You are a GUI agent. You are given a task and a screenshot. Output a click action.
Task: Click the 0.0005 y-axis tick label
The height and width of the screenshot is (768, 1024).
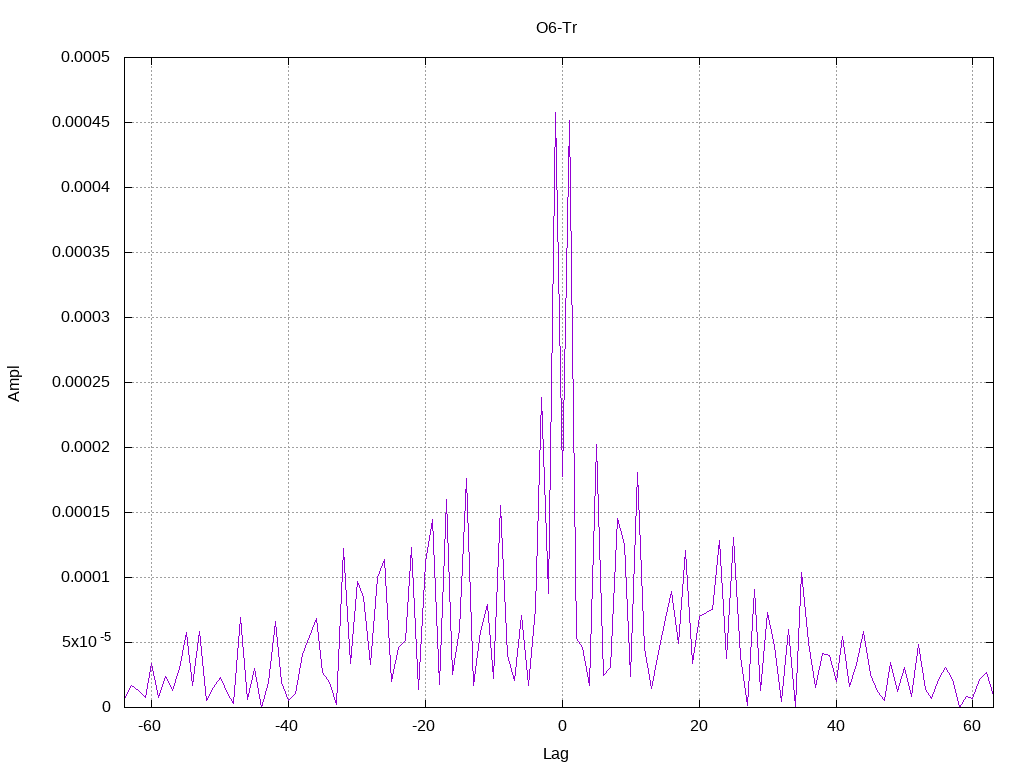86,57
